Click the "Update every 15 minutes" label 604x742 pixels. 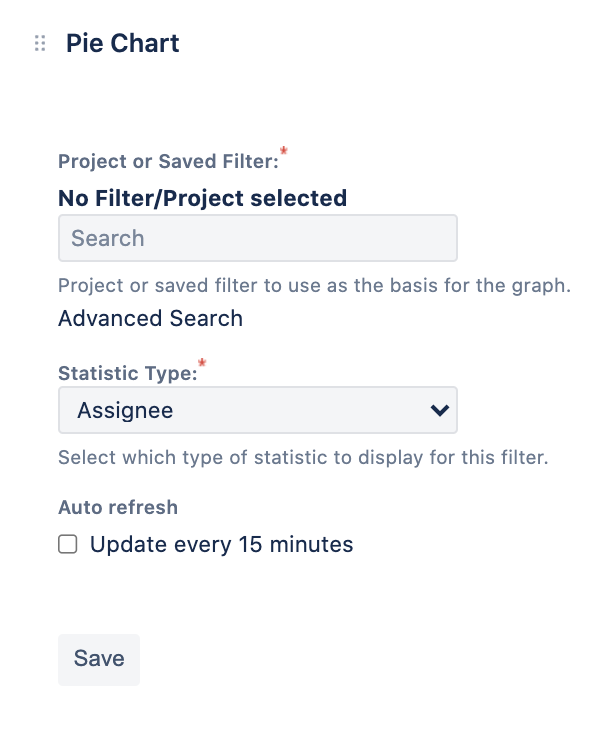[x=221, y=545]
